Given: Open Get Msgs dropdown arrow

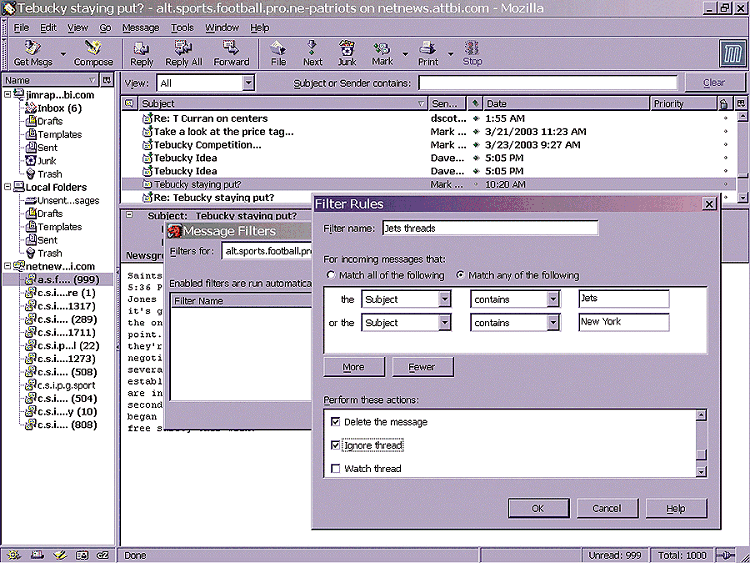Looking at the screenshot, I should (63, 54).
